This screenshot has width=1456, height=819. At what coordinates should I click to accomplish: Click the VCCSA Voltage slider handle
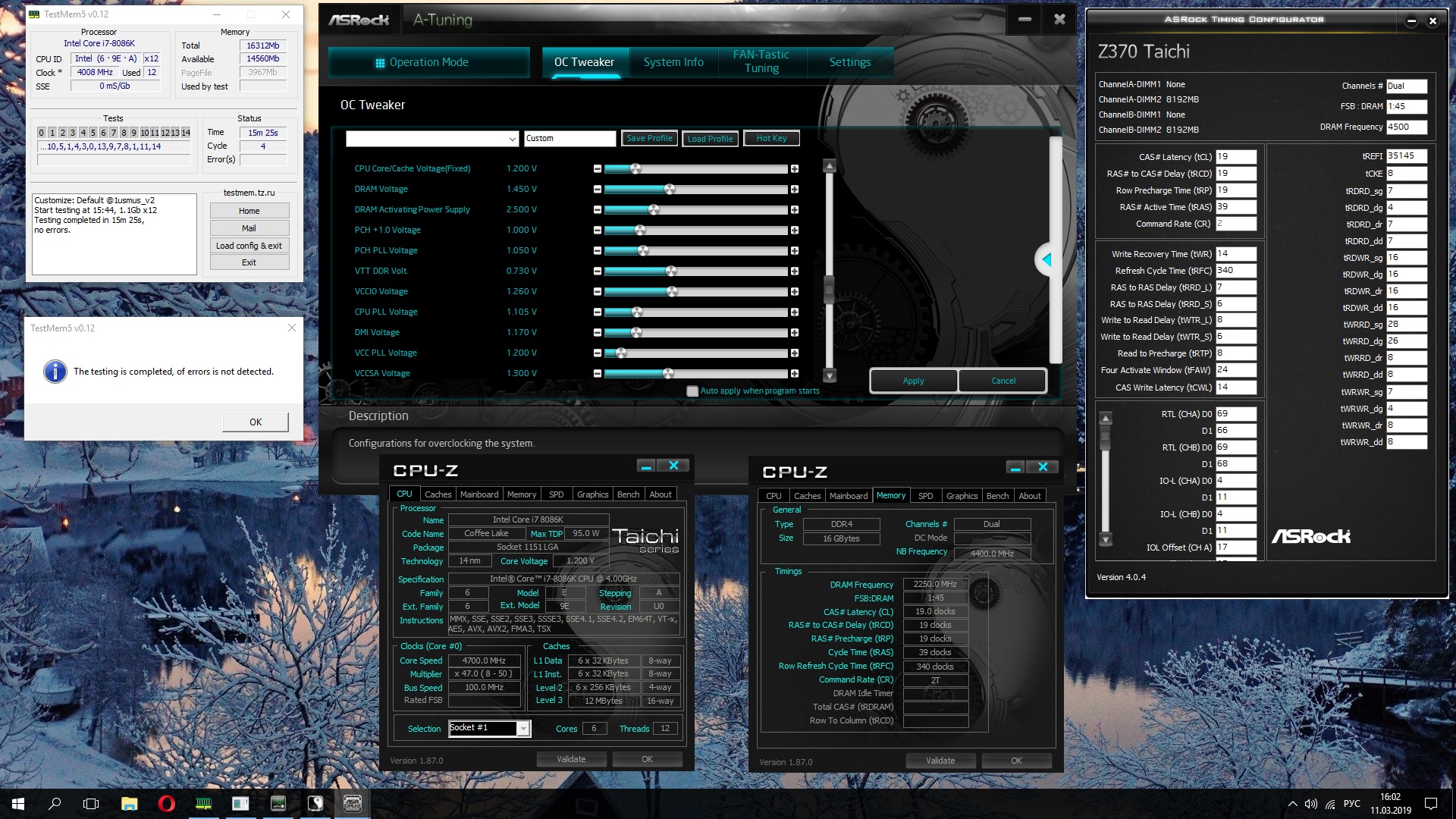(x=668, y=373)
